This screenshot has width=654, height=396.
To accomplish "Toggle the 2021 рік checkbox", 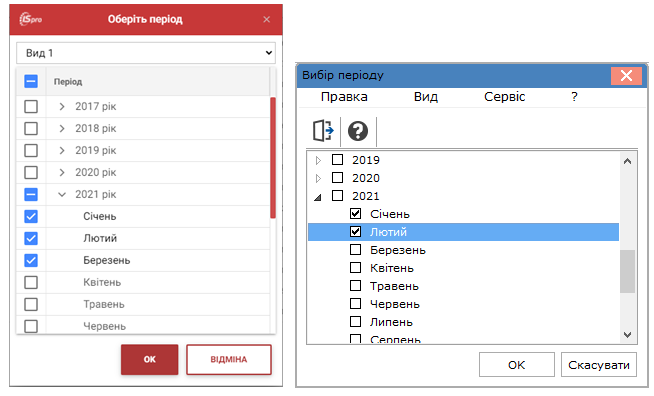I will tap(31, 194).
